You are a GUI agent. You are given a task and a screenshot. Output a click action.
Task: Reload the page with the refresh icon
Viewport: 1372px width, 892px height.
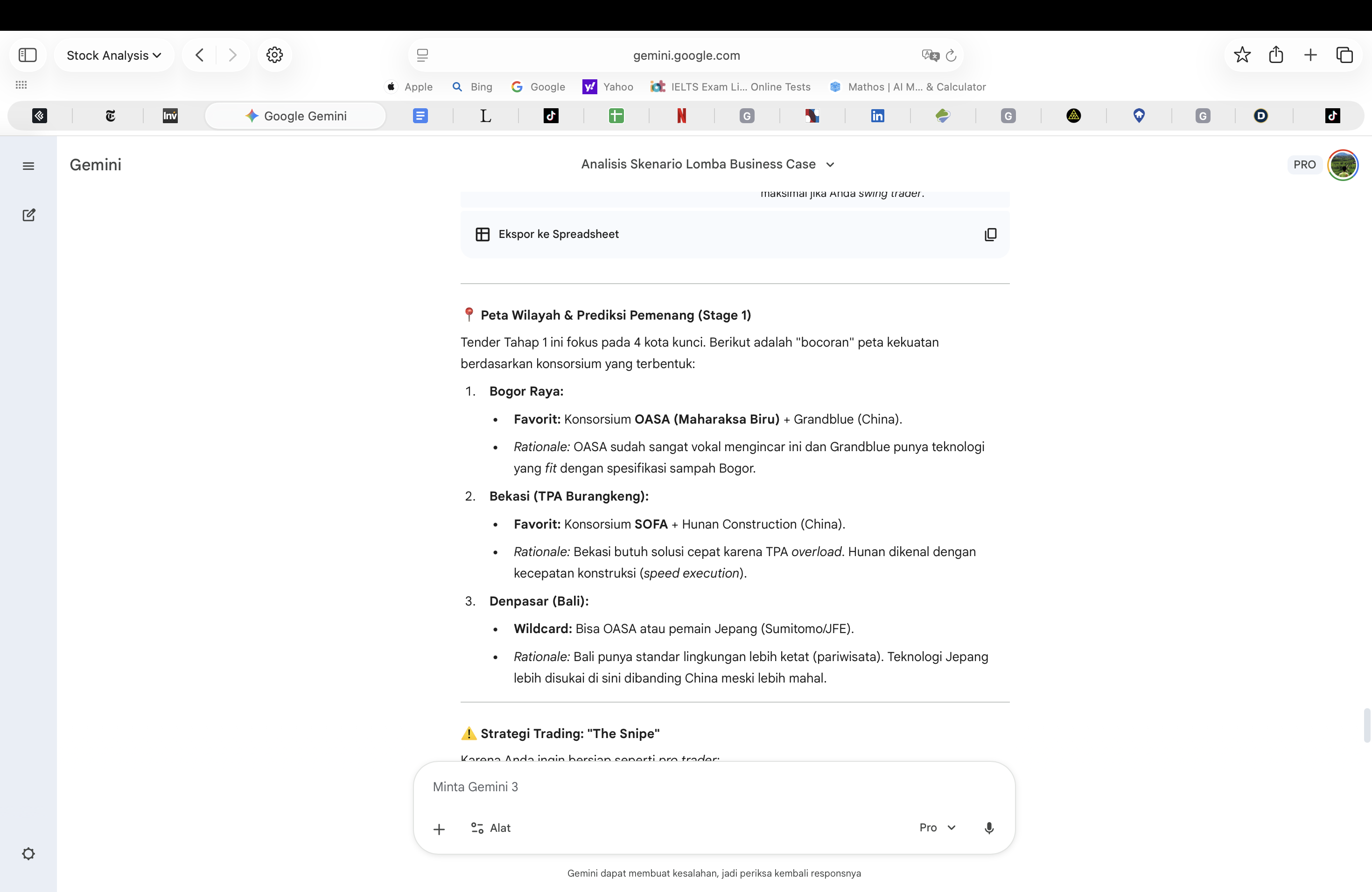[951, 56]
